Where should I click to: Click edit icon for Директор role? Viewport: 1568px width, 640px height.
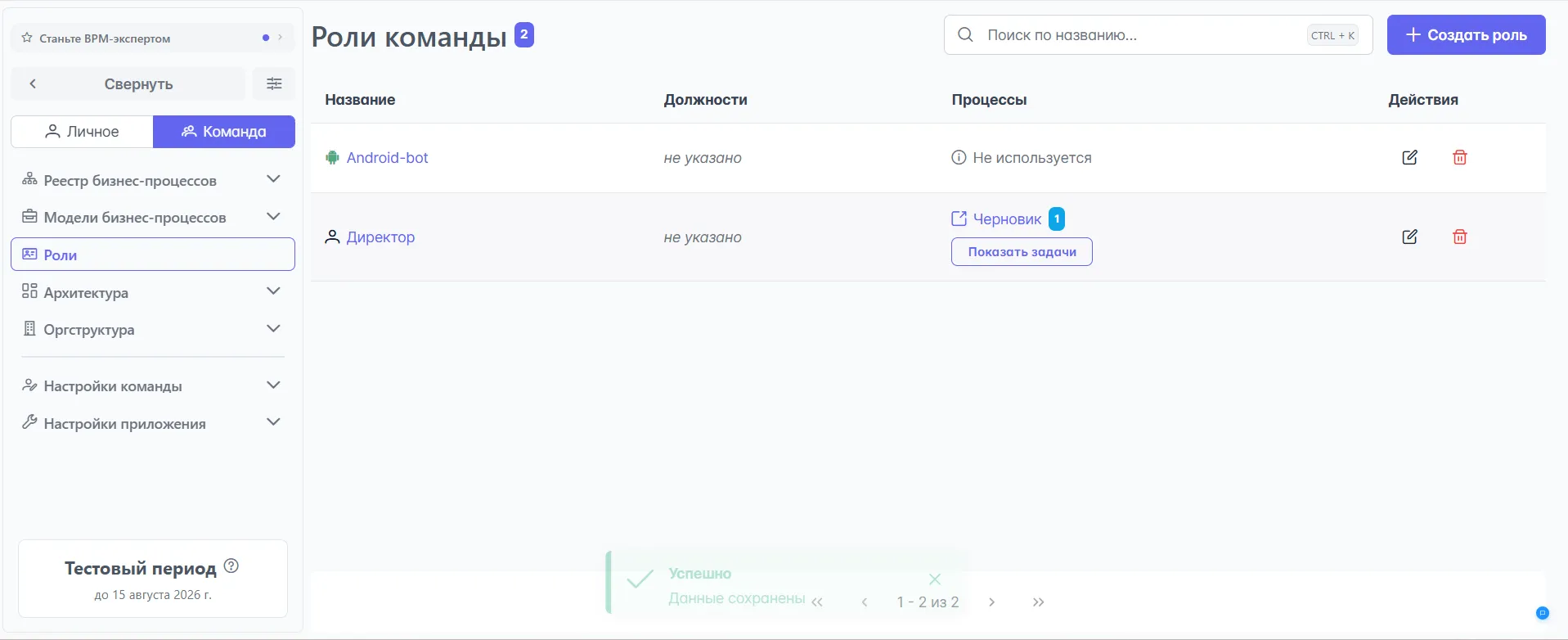(1409, 237)
